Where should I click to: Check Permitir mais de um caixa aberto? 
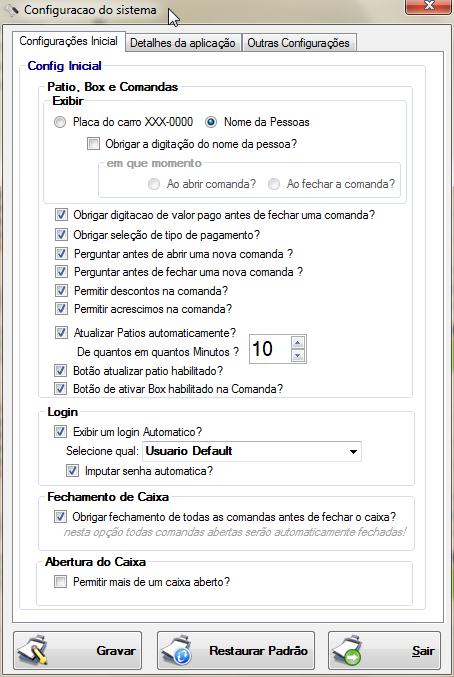click(60, 582)
